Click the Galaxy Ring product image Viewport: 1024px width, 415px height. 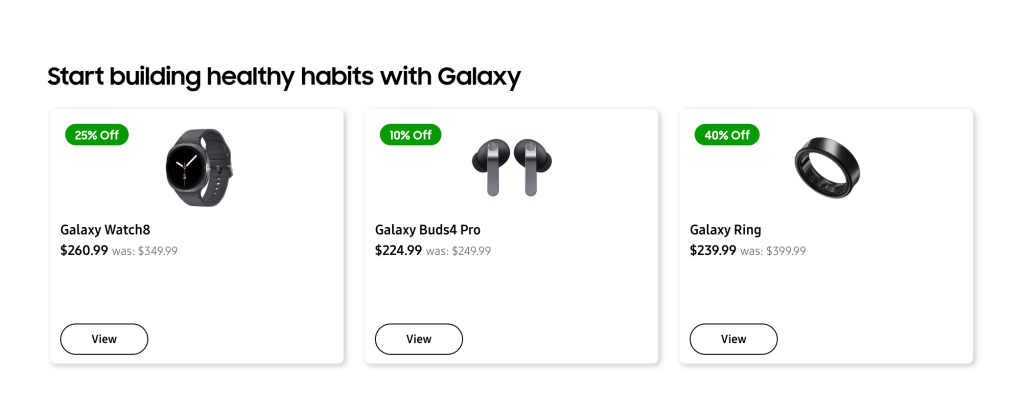coord(827,165)
